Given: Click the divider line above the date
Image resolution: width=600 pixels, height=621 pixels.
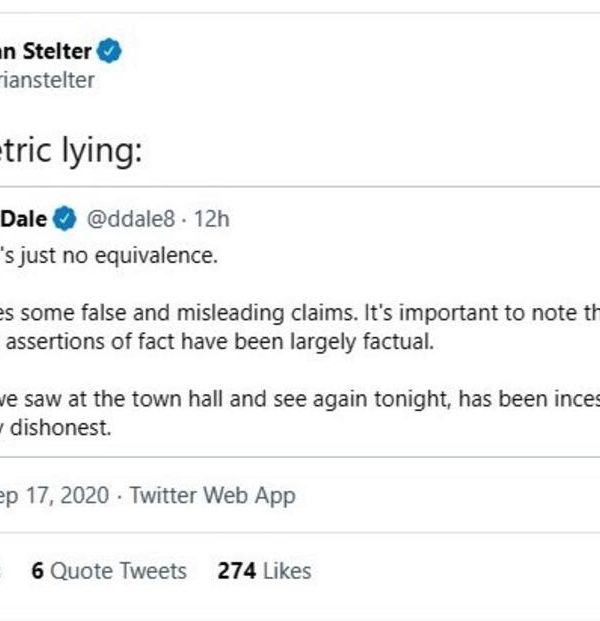Looking at the screenshot, I should pos(300,457).
